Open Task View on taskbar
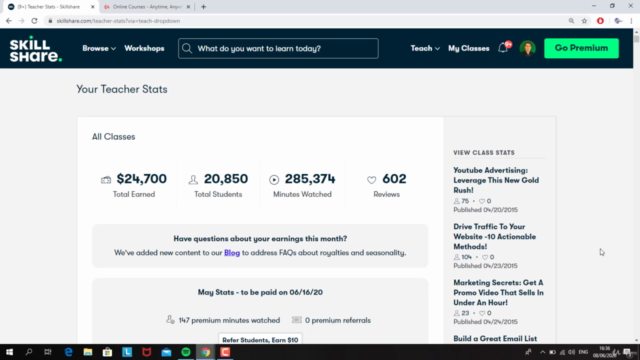640x360 pixels. [x=48, y=352]
